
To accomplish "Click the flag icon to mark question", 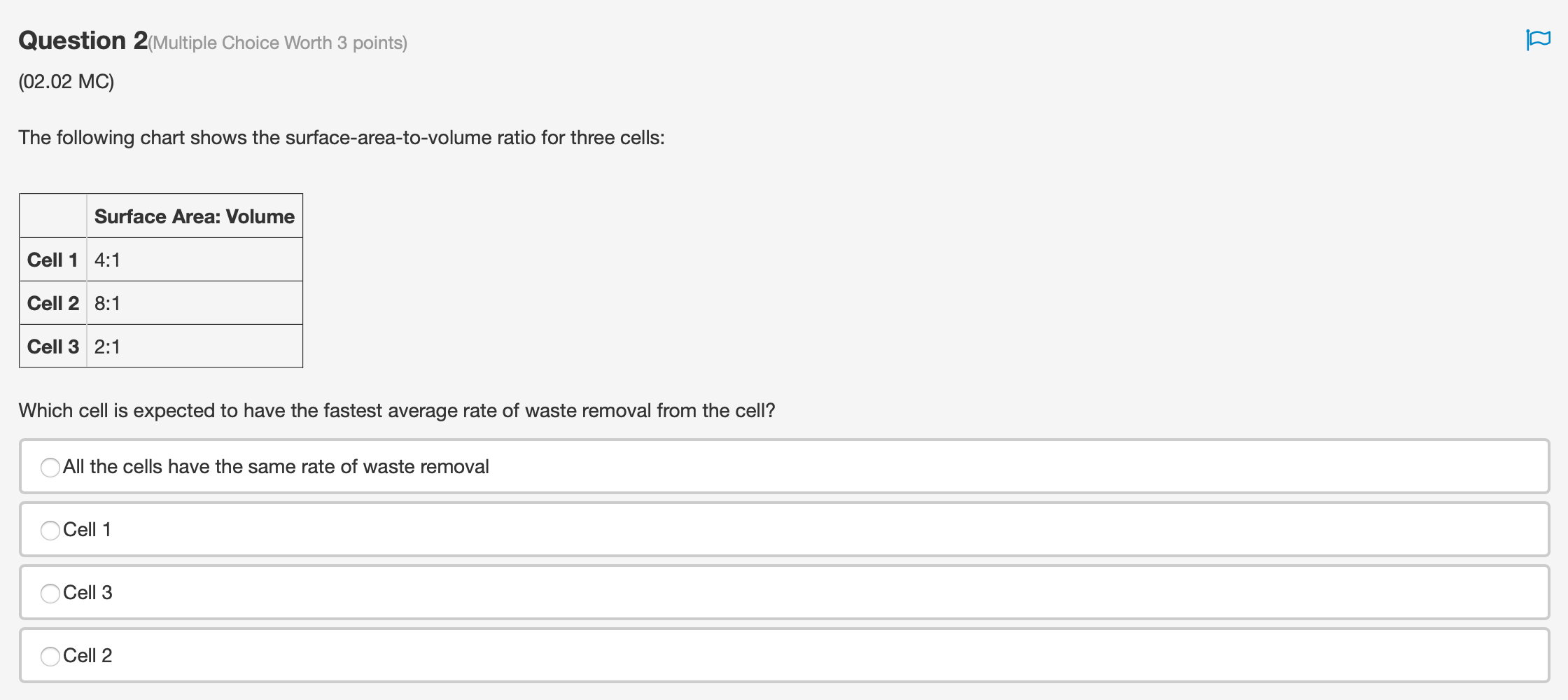I will click(1537, 40).
